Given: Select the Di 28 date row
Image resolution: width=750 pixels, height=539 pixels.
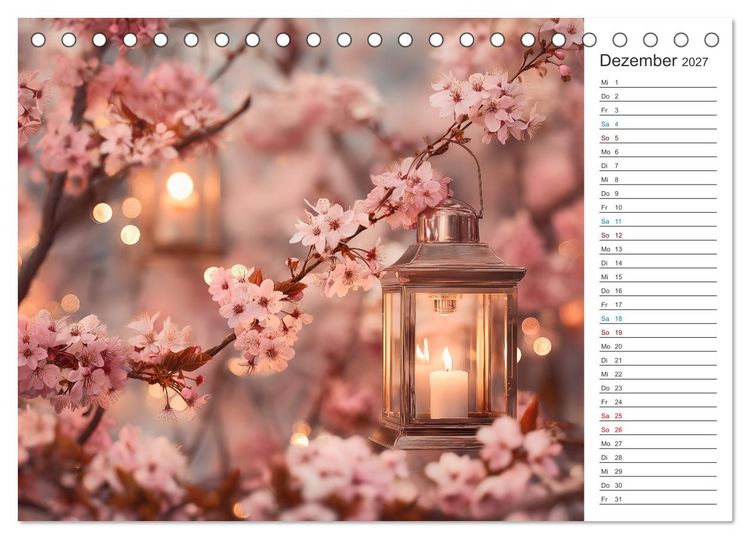Looking at the screenshot, I should 658,457.
